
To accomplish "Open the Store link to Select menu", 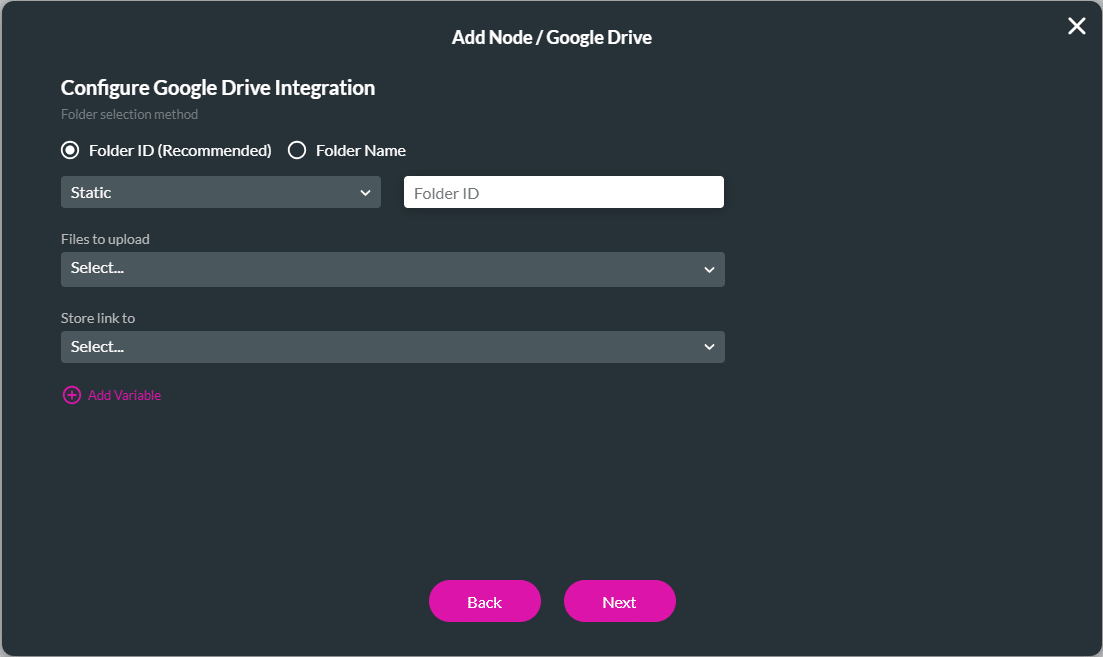I will (x=392, y=347).
